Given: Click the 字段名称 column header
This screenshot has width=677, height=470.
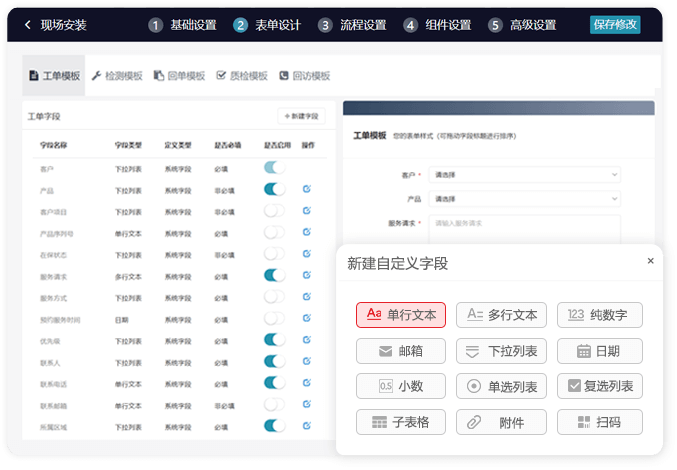Looking at the screenshot, I should tap(54, 145).
